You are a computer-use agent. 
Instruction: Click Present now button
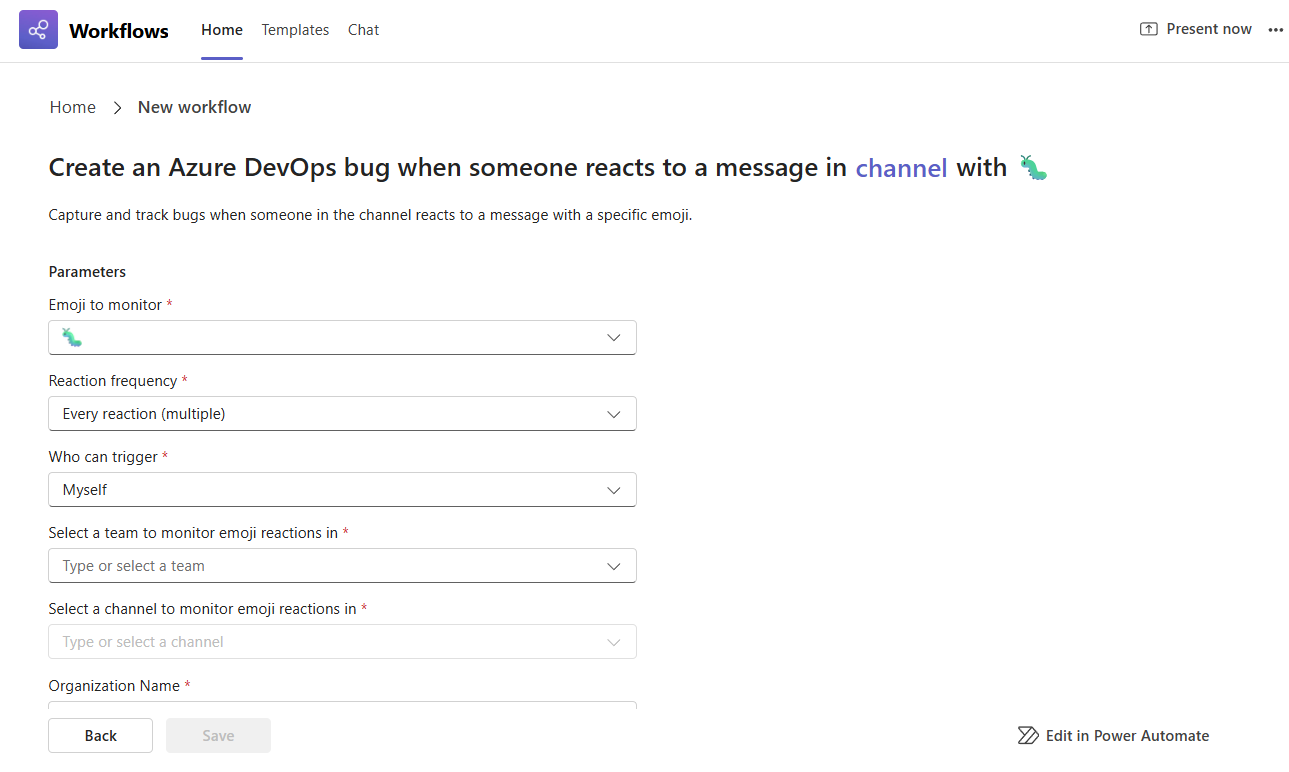[1196, 29]
